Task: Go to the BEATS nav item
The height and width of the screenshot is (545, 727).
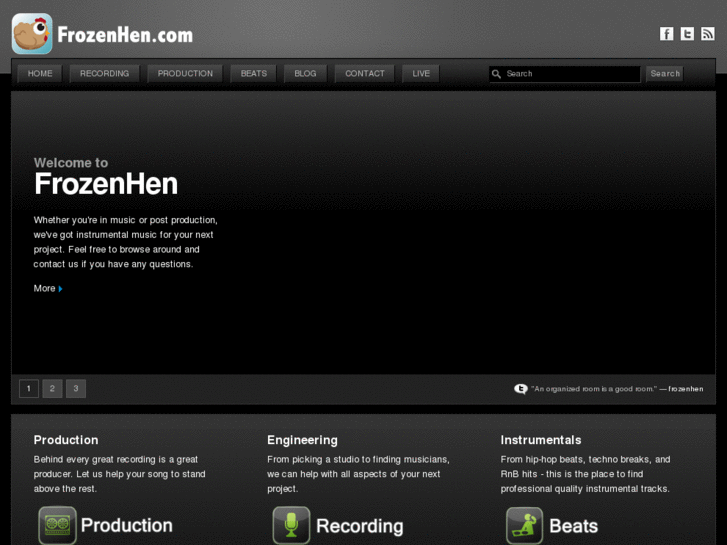Action: point(254,74)
